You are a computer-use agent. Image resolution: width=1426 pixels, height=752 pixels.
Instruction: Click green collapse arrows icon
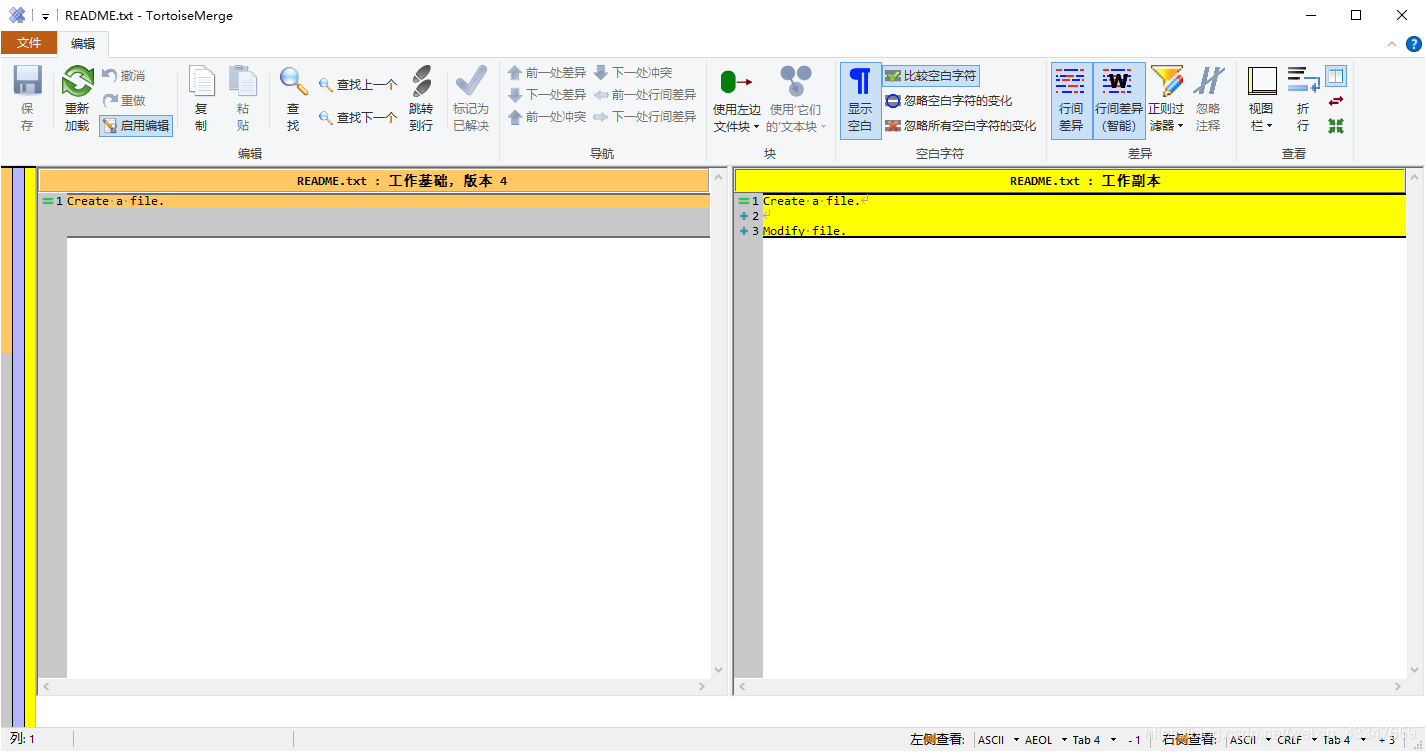[x=1336, y=126]
